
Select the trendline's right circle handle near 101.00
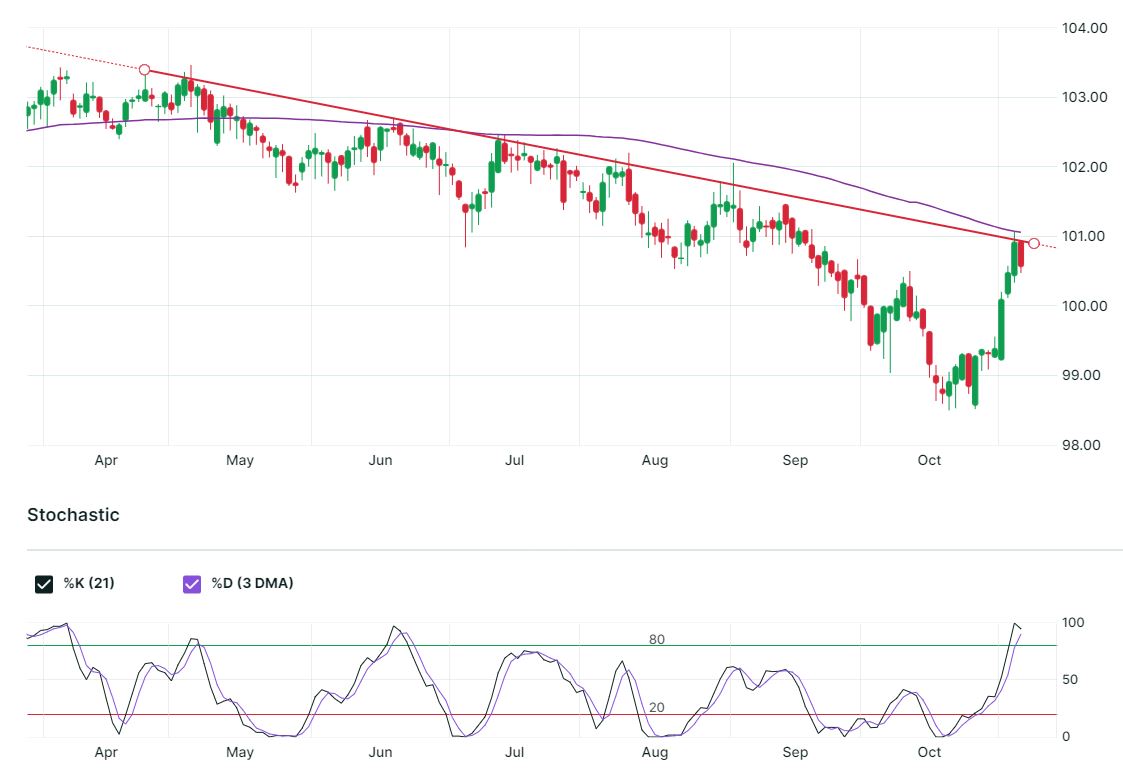click(x=1033, y=243)
